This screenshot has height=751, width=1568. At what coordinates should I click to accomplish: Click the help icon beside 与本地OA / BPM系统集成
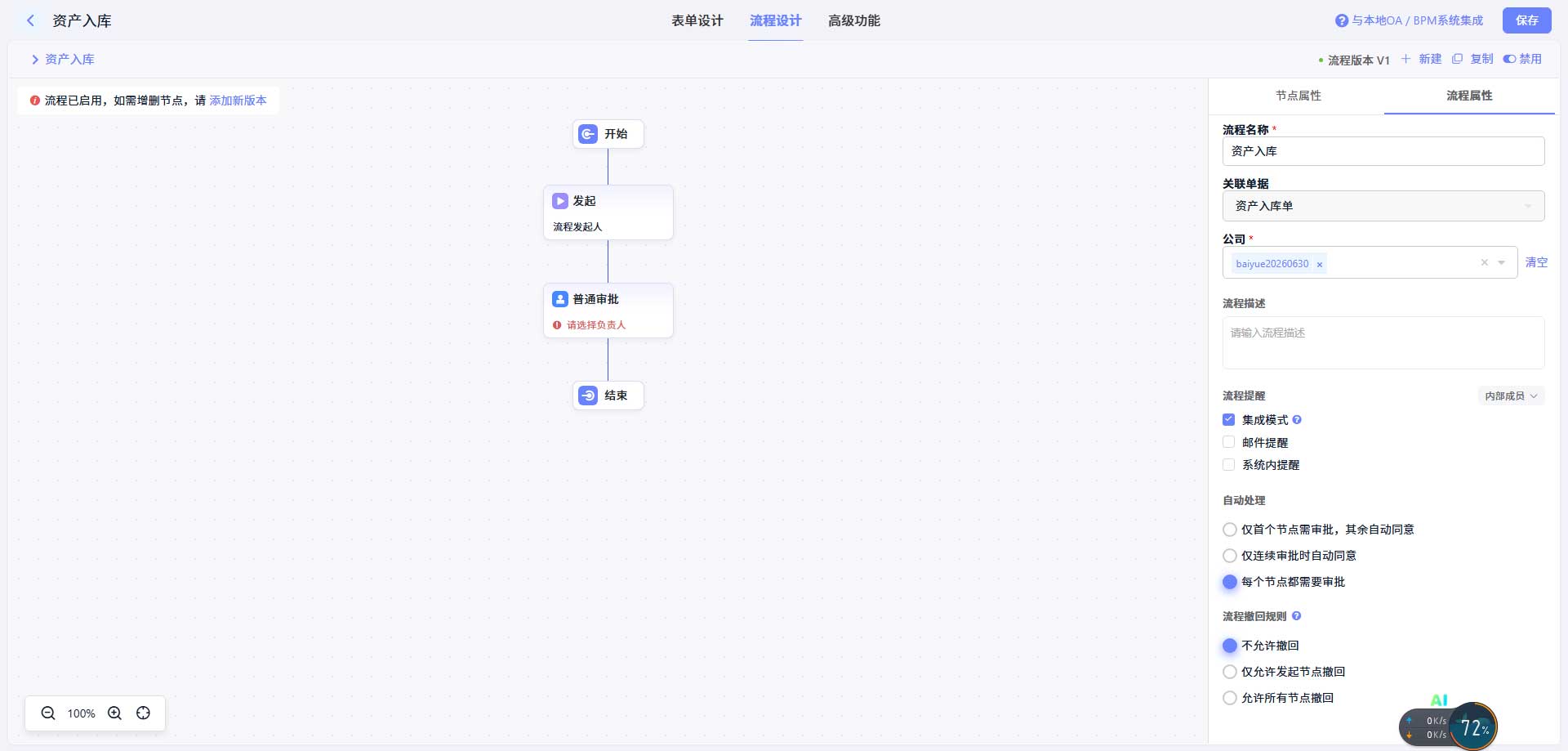(1341, 21)
